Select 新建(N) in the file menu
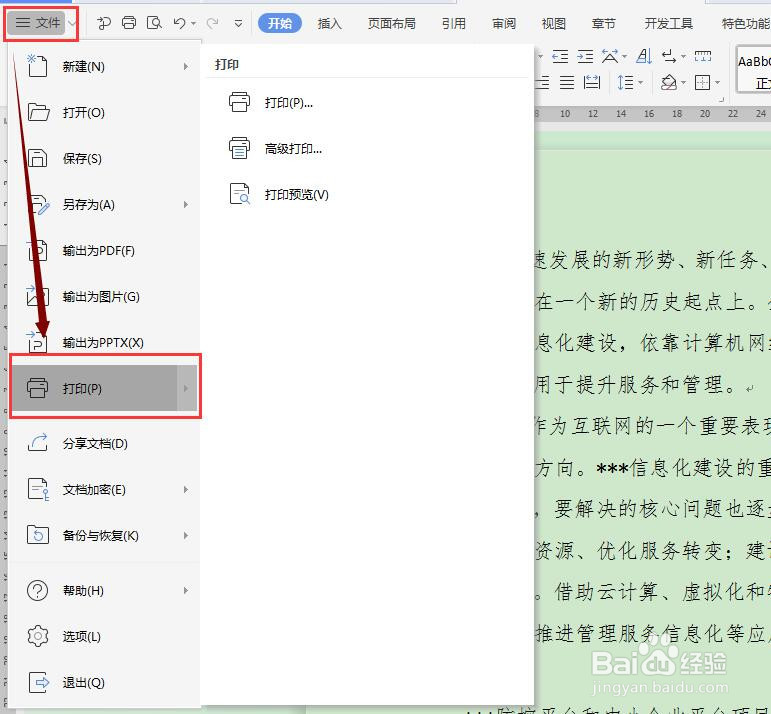Image resolution: width=771 pixels, height=714 pixels. click(x=104, y=66)
